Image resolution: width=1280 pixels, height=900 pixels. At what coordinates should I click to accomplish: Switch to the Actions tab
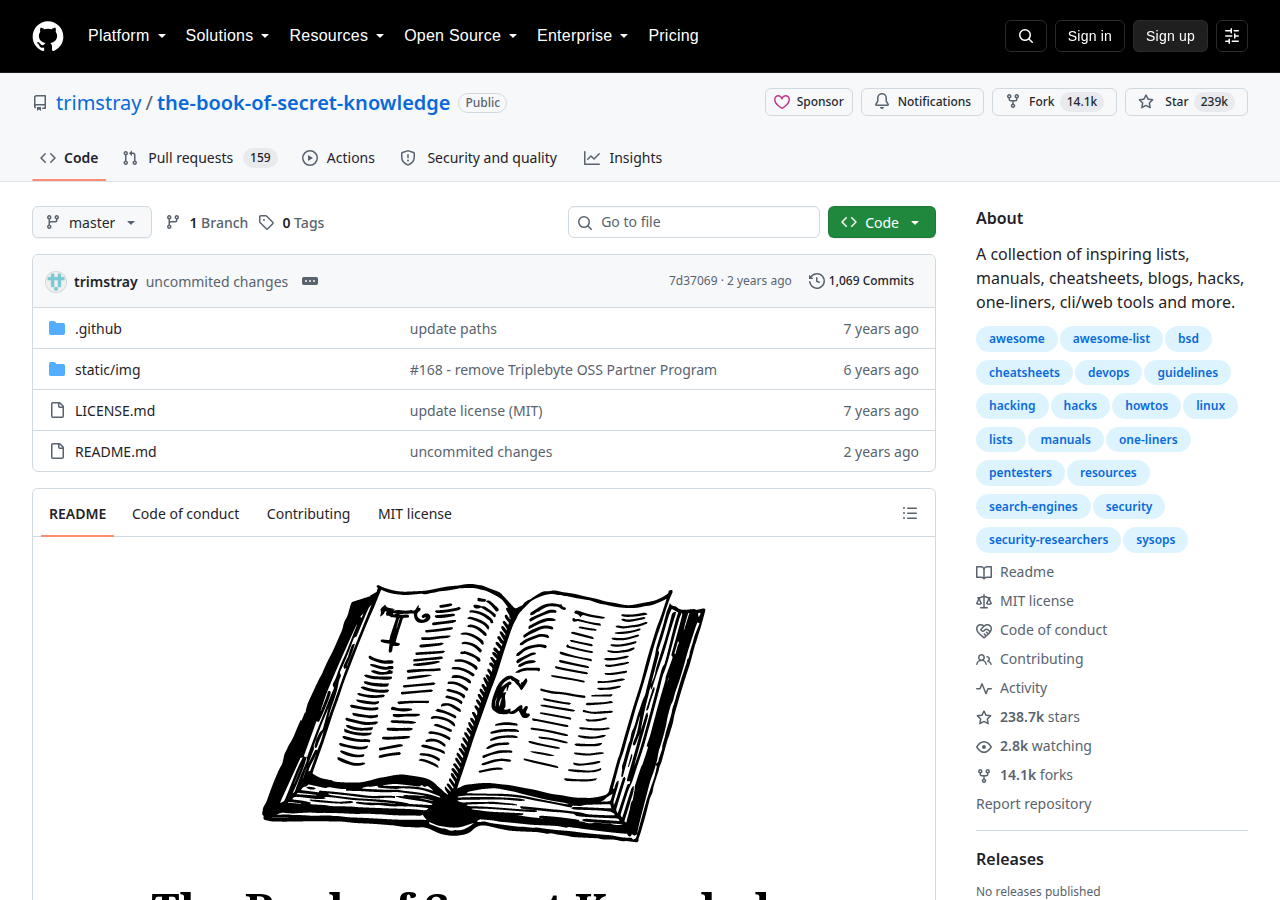338,158
